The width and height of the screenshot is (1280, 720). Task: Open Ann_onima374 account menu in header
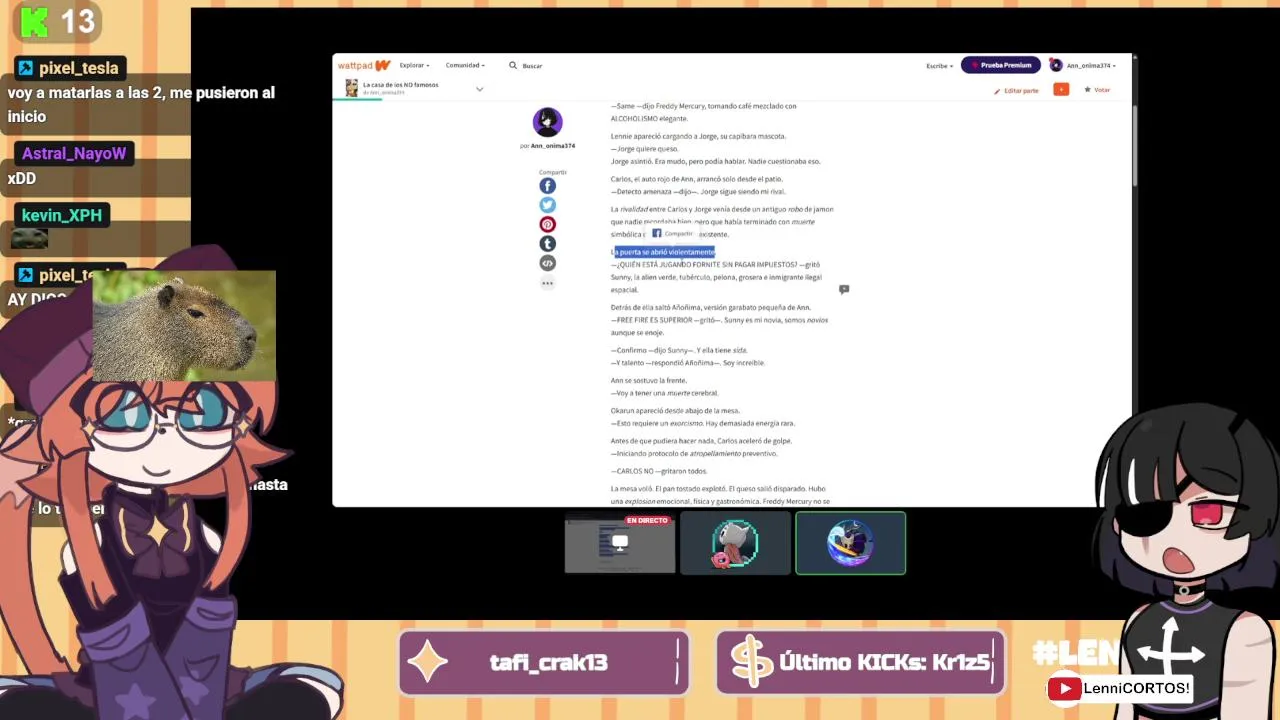[x=1090, y=65]
